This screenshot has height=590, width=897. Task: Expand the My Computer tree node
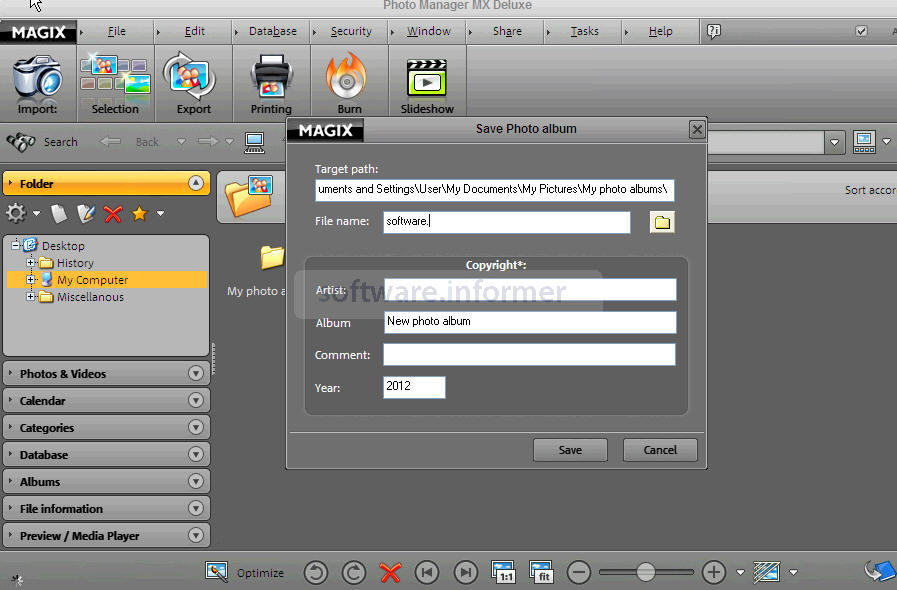click(x=31, y=280)
